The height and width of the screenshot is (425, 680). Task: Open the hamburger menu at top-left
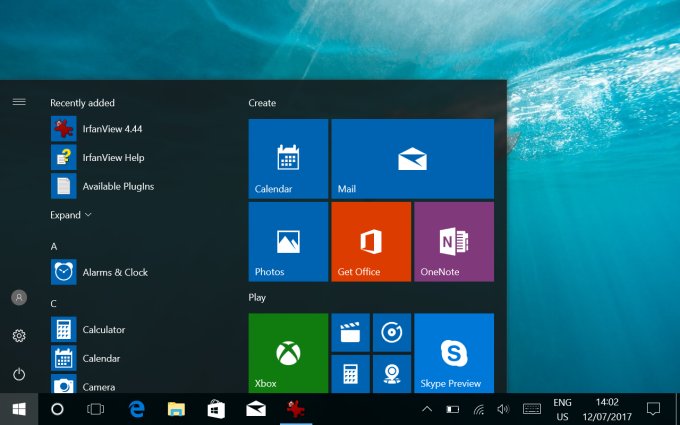[x=19, y=102]
